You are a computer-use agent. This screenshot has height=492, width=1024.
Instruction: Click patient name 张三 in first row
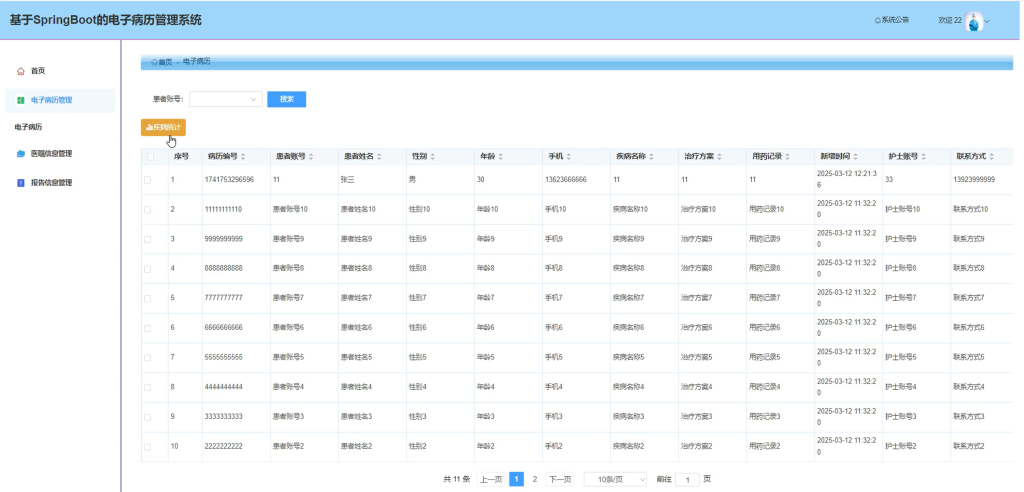[347, 180]
